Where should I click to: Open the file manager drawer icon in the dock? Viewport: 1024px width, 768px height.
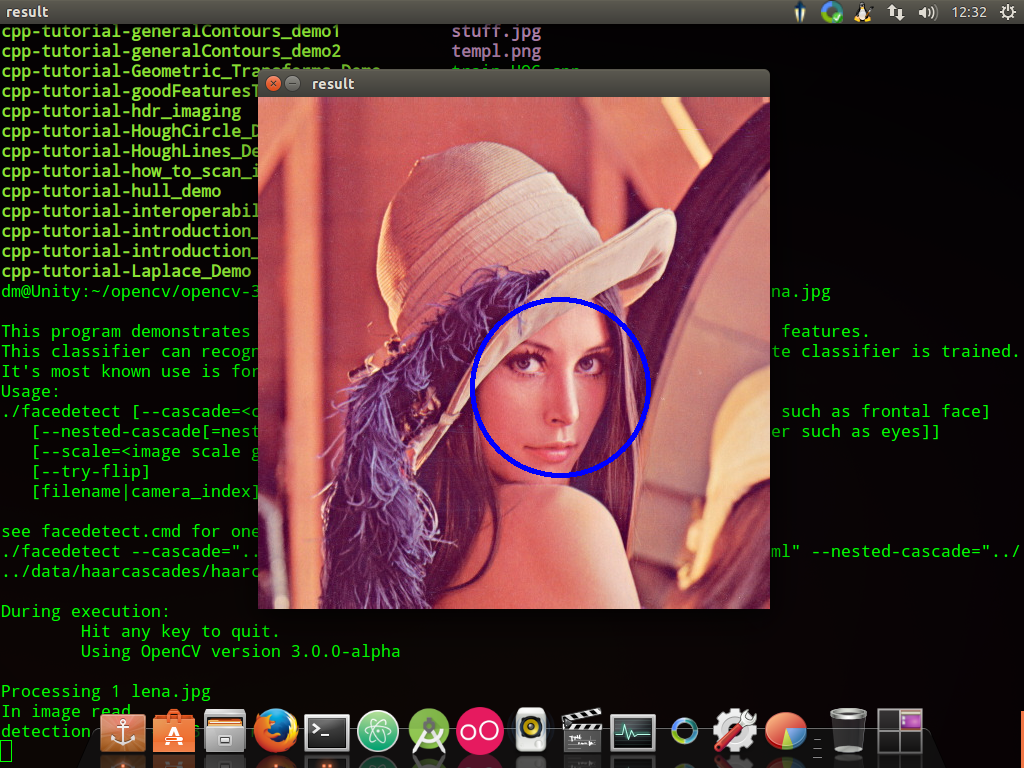225,731
